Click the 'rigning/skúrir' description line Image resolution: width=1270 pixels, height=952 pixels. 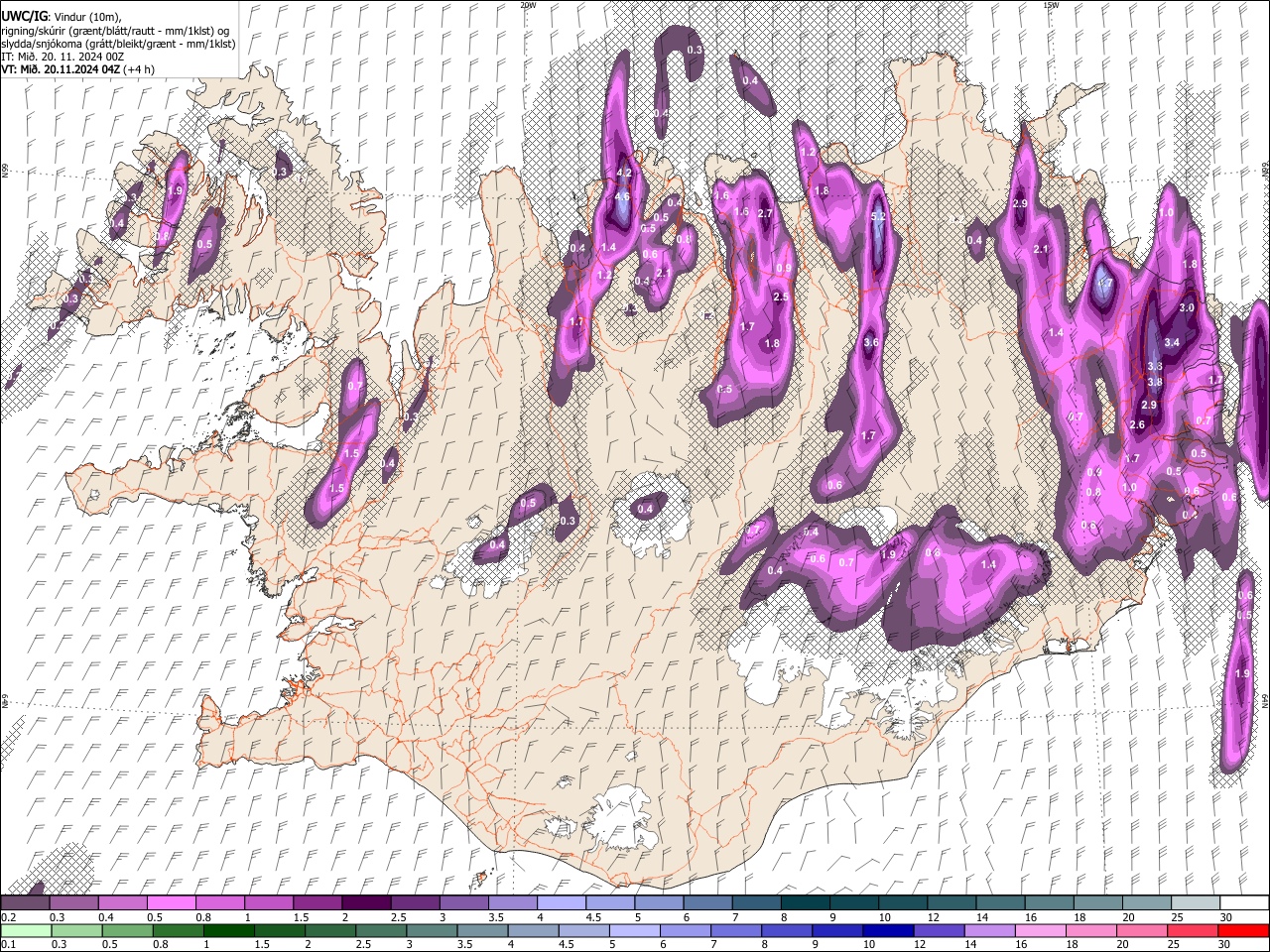point(115,31)
